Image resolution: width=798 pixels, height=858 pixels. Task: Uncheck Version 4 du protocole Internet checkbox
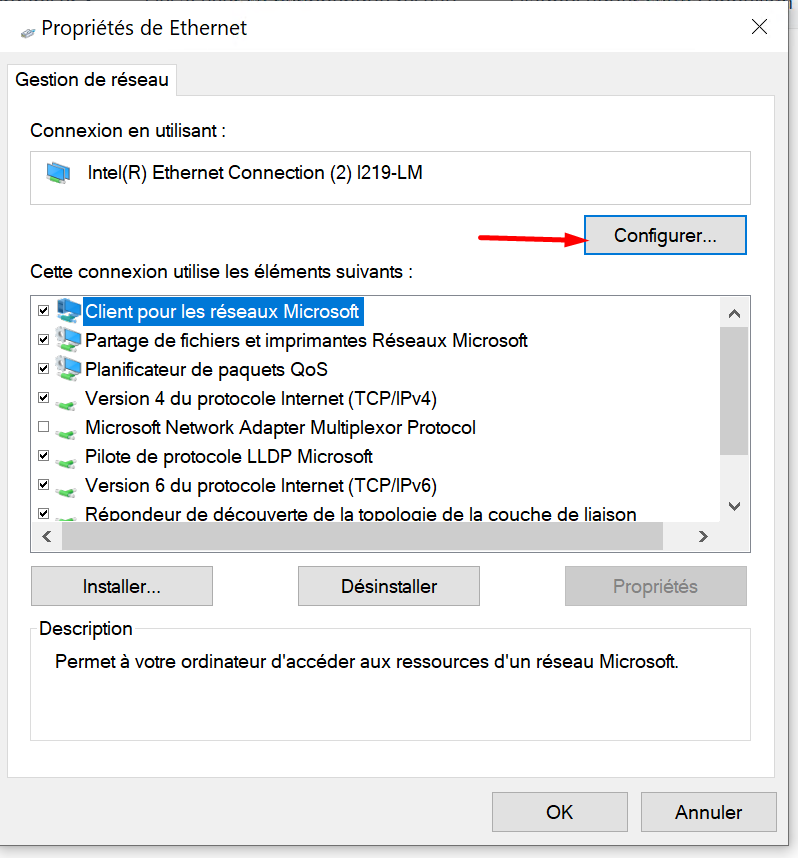click(x=44, y=398)
